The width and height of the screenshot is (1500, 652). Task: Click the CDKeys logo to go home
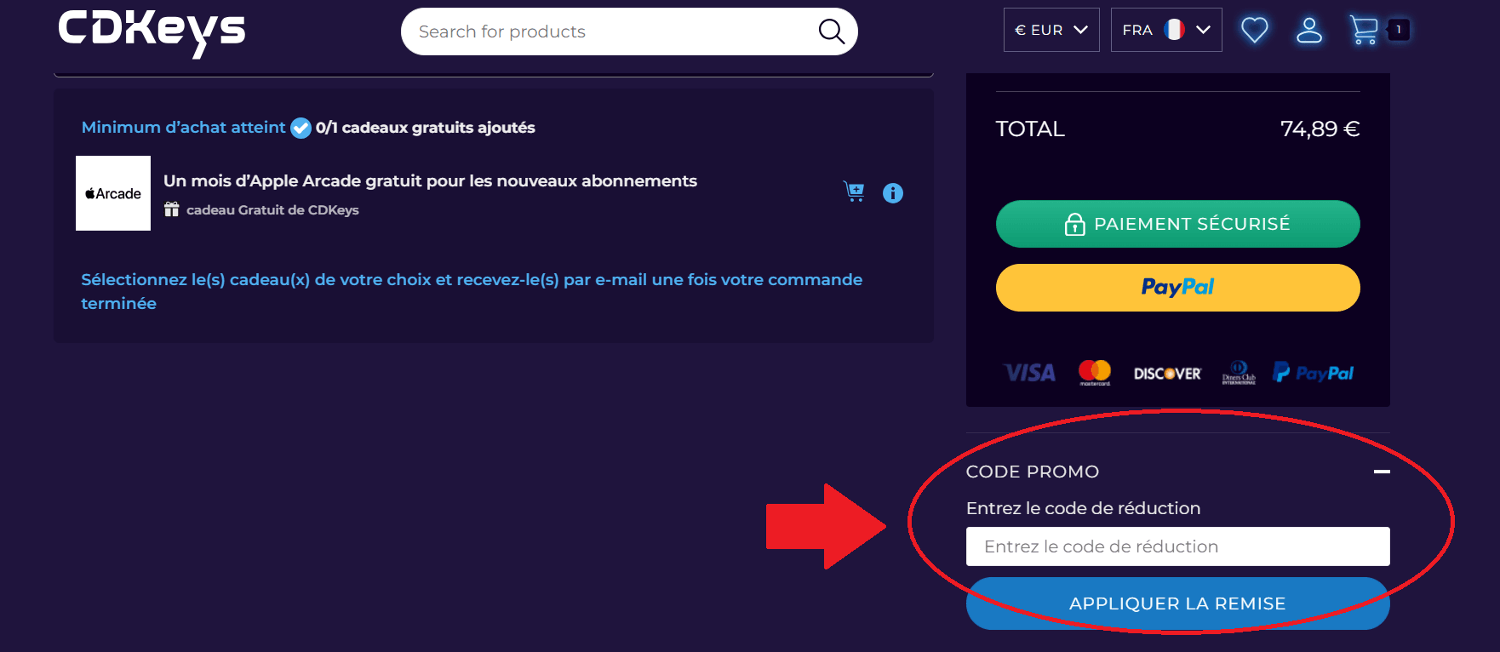(x=151, y=32)
